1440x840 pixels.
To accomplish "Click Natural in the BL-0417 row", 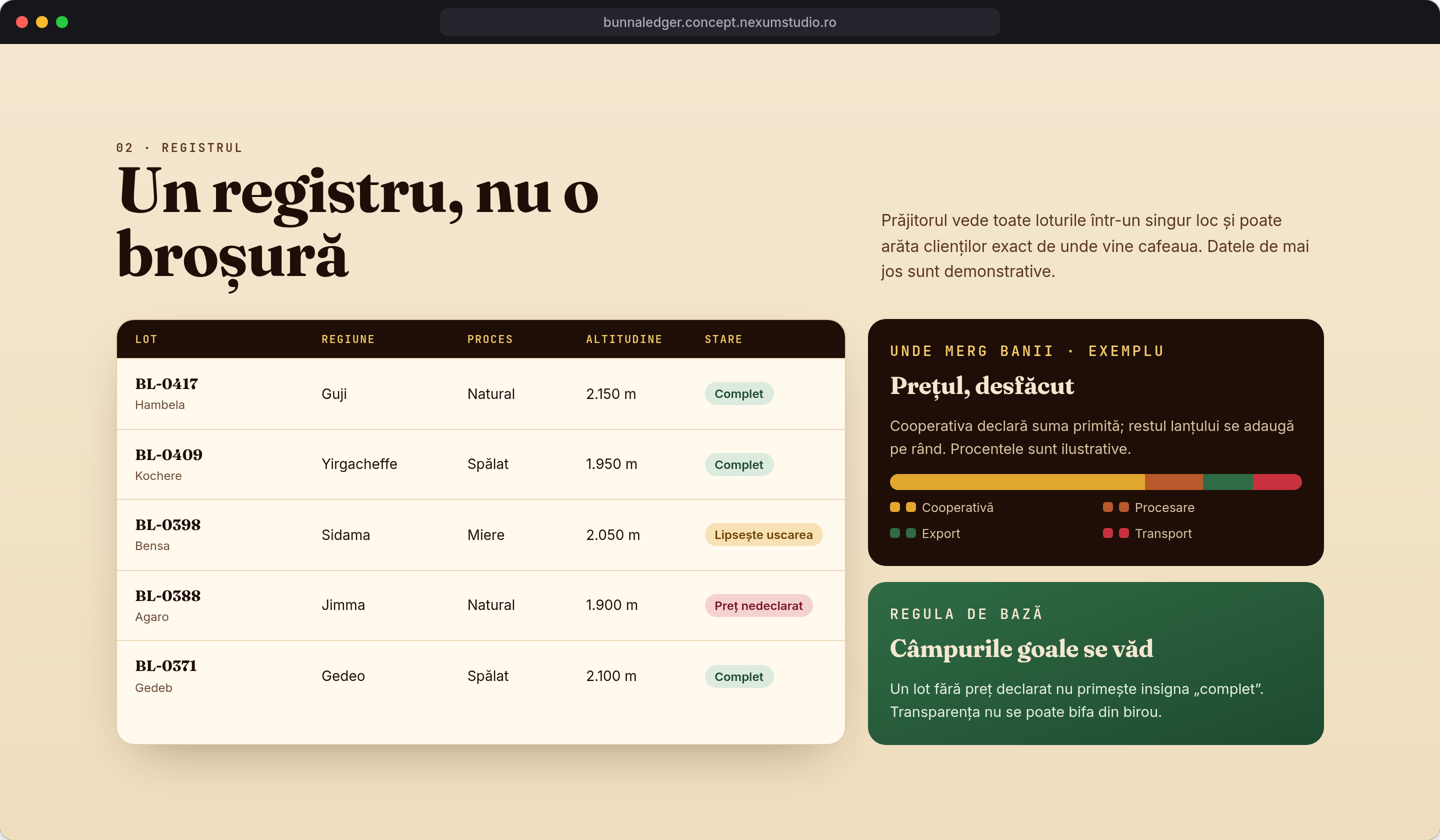I will tap(491, 393).
